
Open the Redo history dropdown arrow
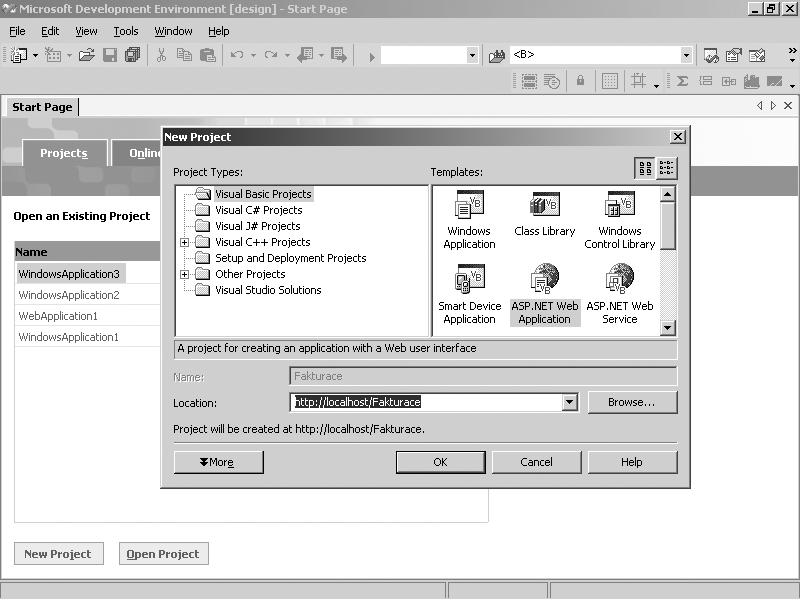287,55
